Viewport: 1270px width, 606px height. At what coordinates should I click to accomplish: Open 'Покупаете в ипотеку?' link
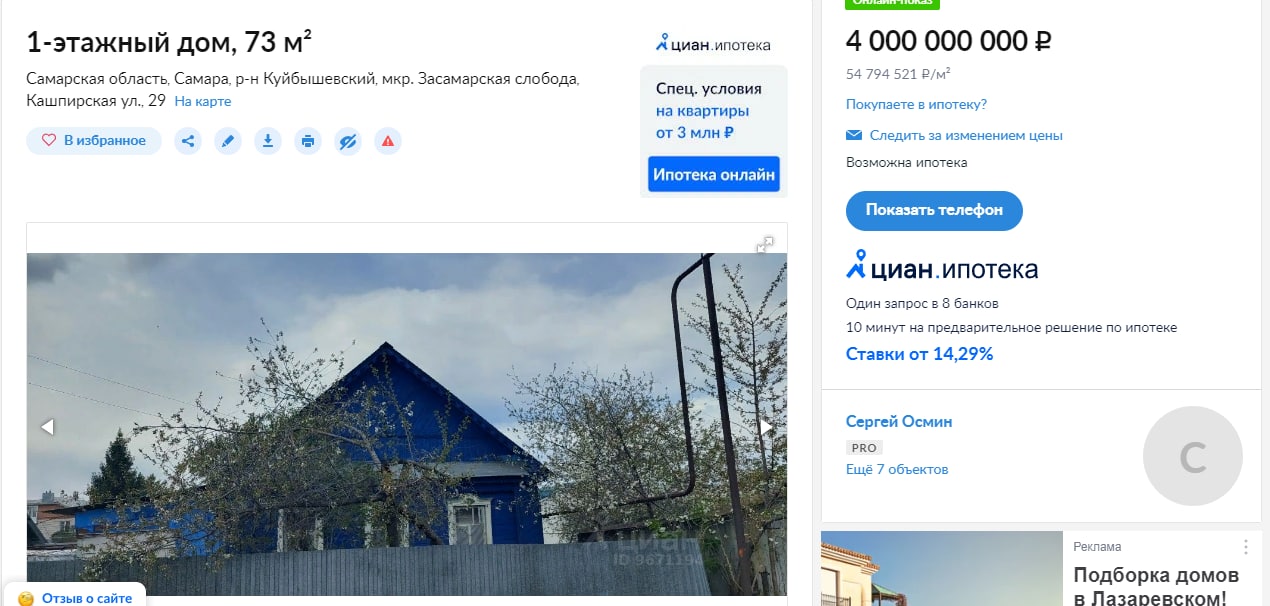click(x=916, y=104)
